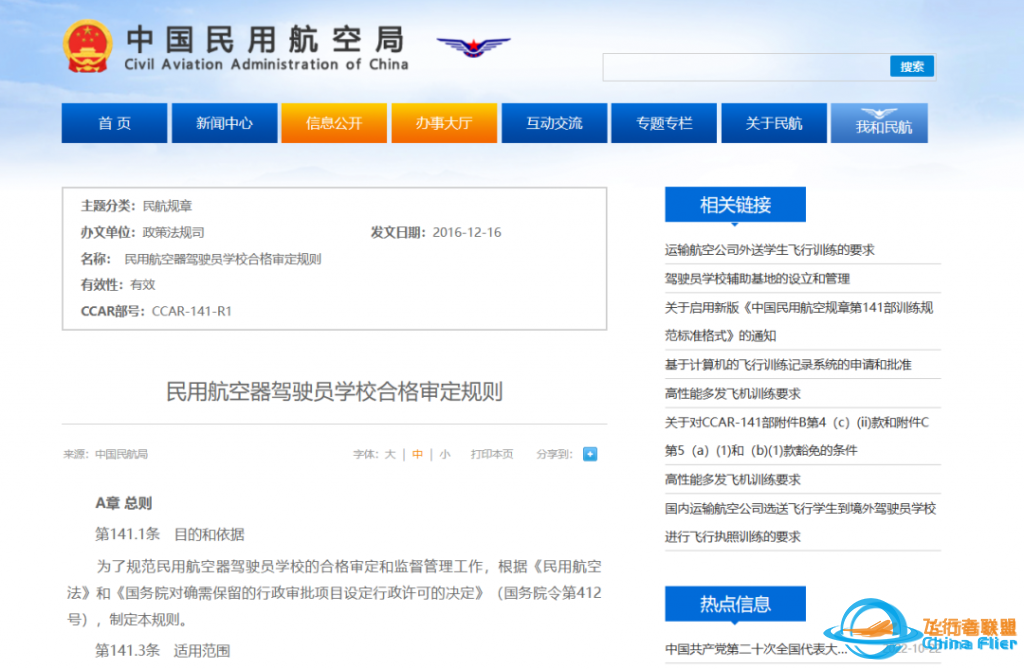Open the 专题专栏 section
Screen dimensions: 1024x669
[664, 124]
